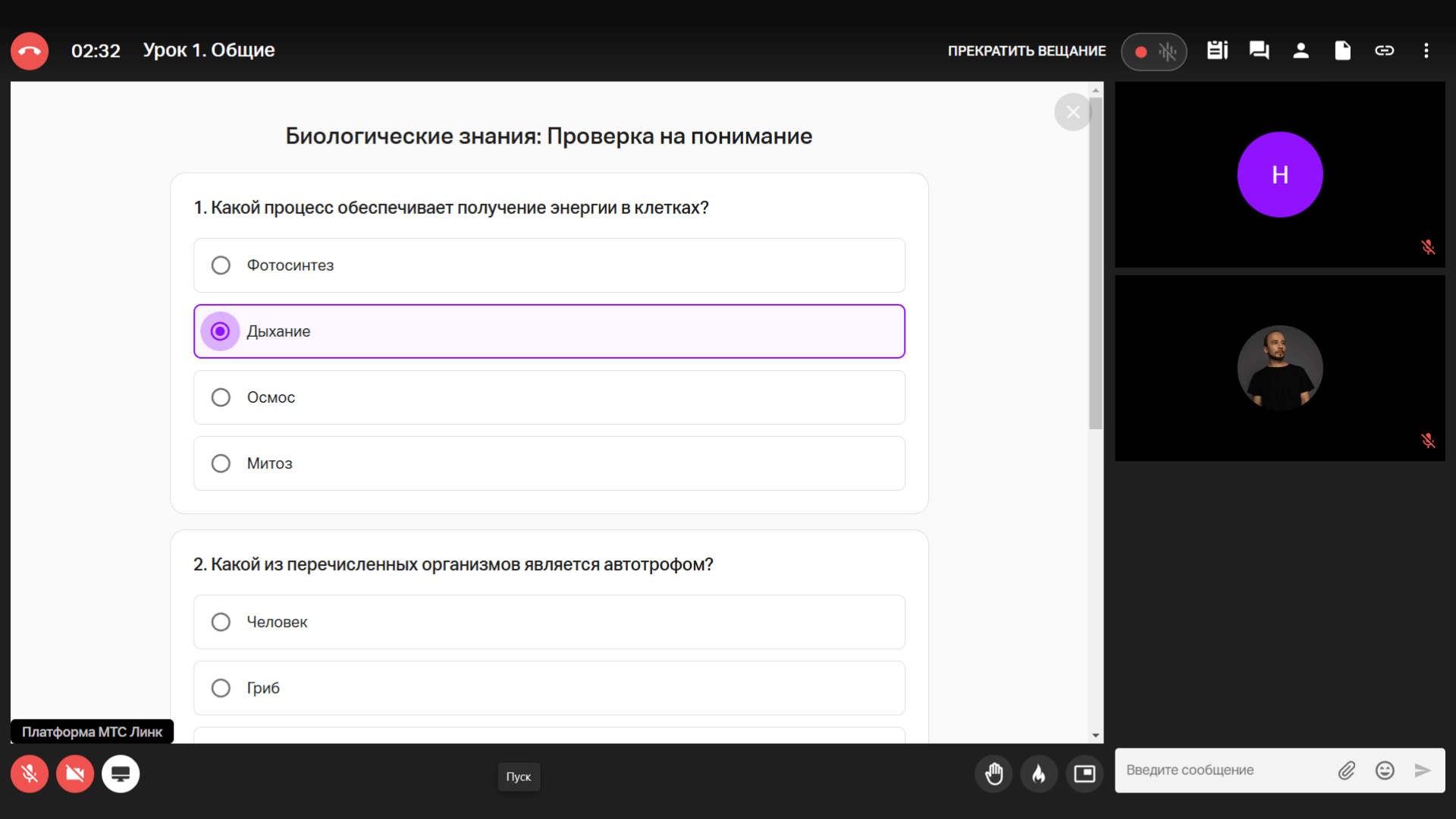This screenshot has height=819, width=1456.
Task: Select Гриб for question two
Action: [221, 688]
